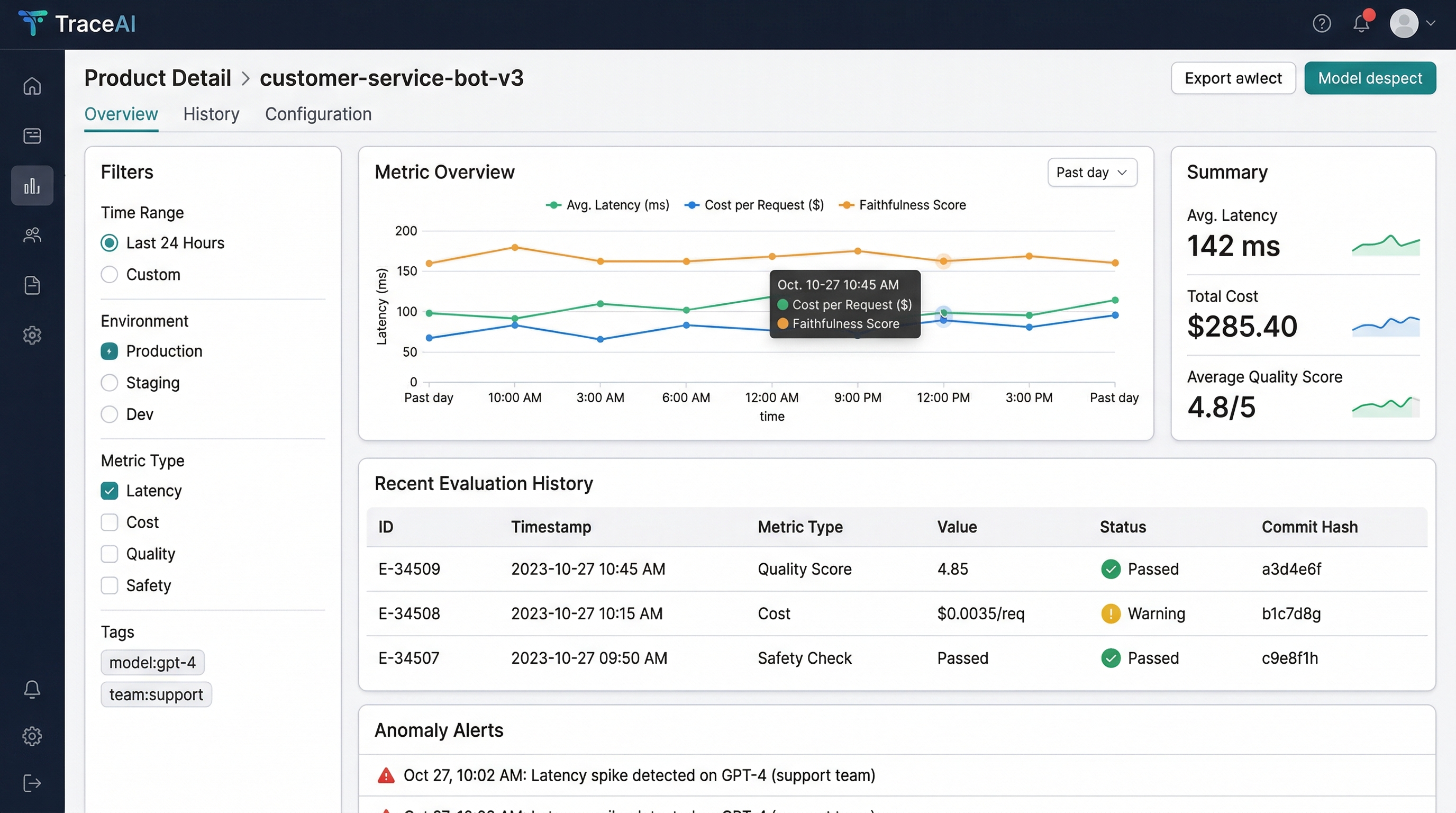
Task: Select the model:gpt-4 tag
Action: pyautogui.click(x=152, y=662)
